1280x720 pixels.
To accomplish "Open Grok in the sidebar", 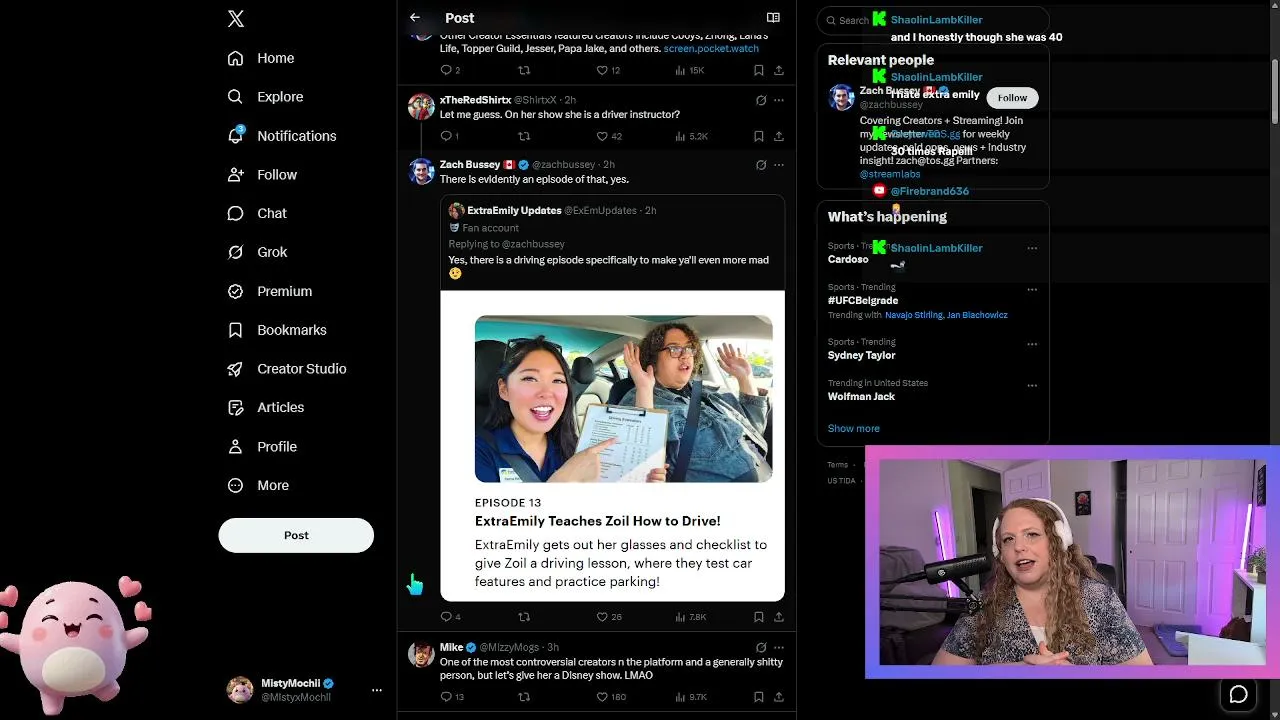I will (x=258, y=252).
